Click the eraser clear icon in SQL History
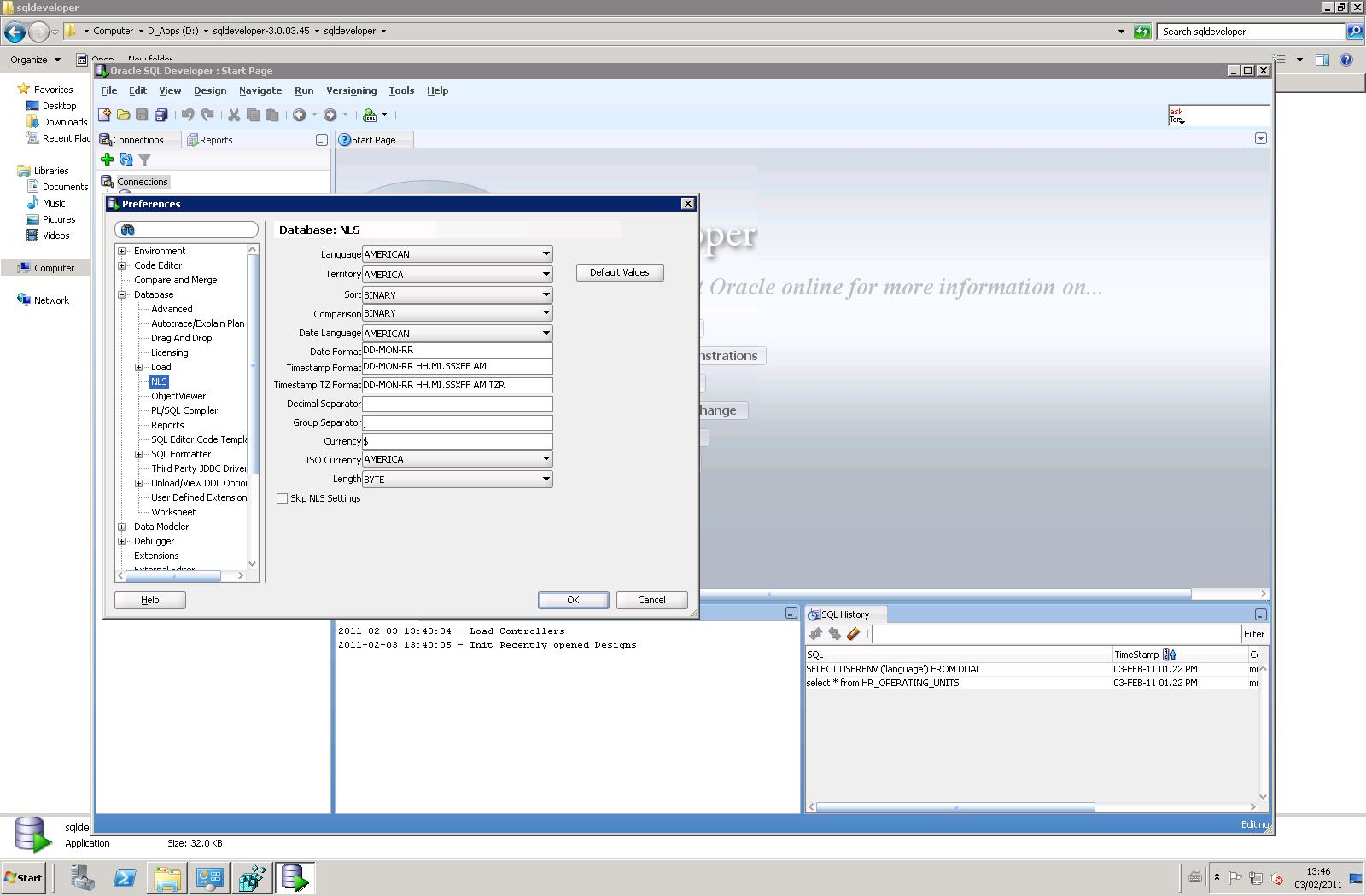The width and height of the screenshot is (1366, 896). 853,634
